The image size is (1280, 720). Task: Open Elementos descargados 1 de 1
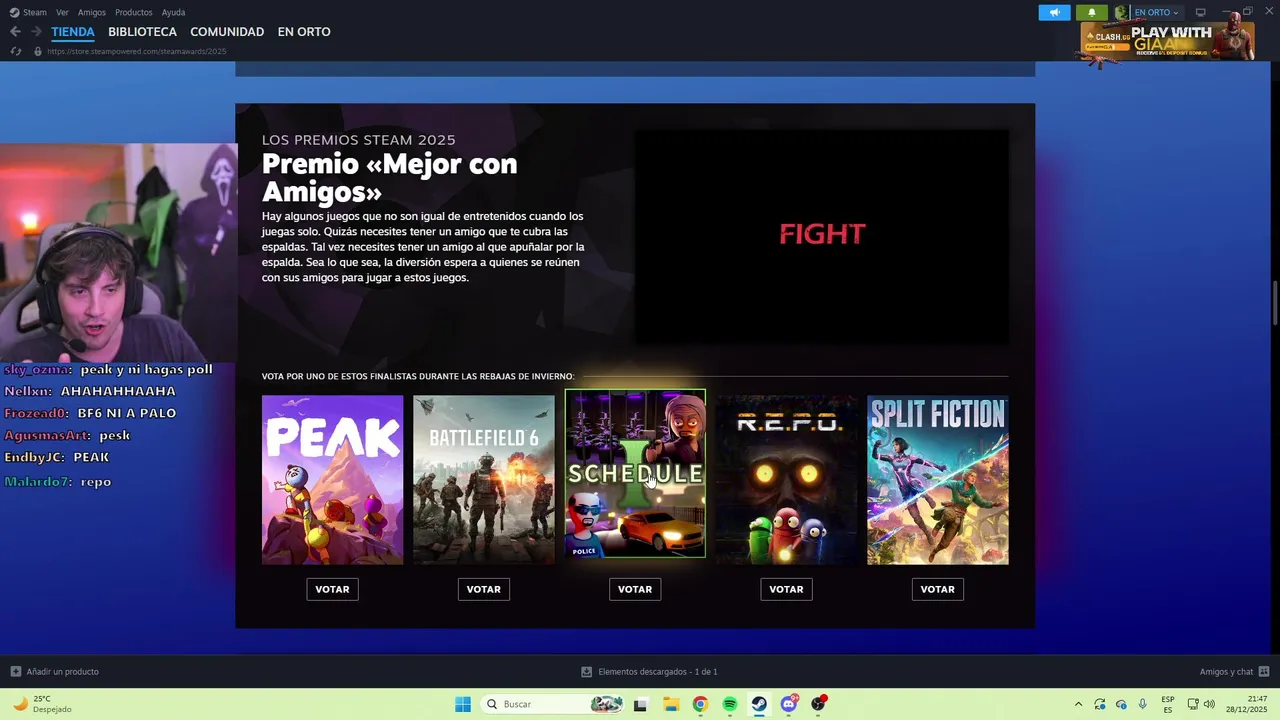657,672
